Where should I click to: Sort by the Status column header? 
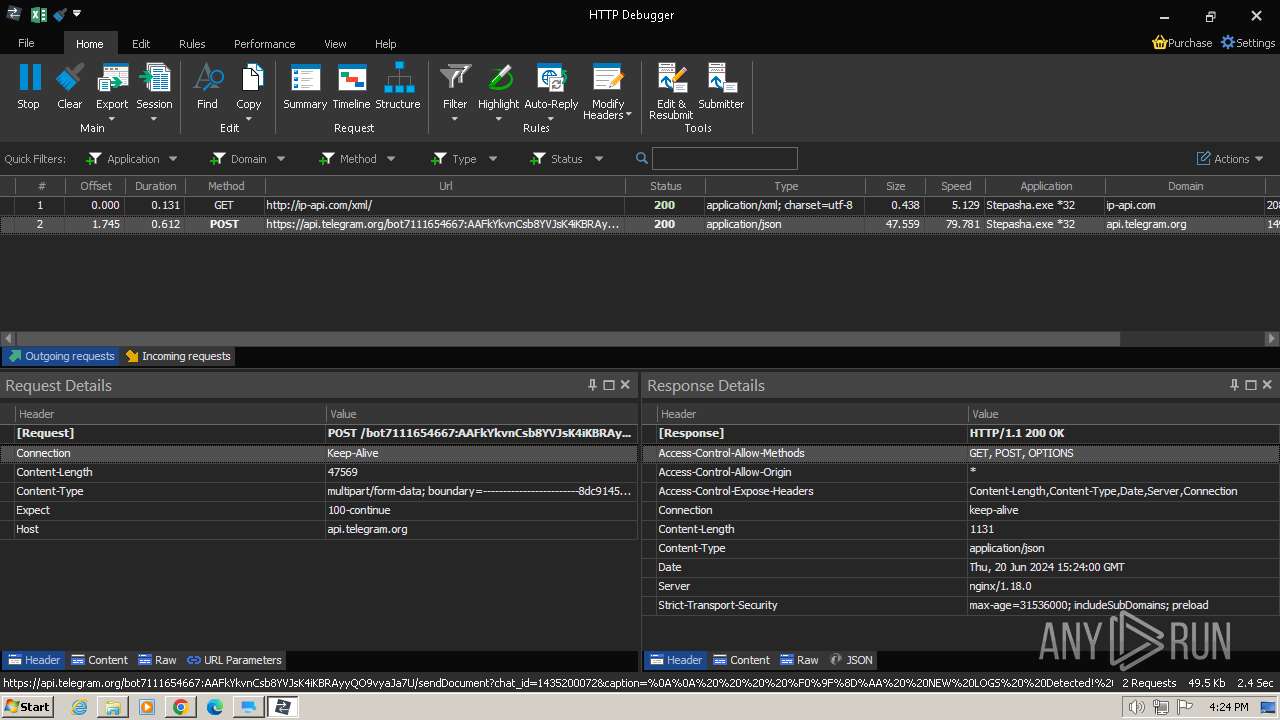click(x=665, y=186)
